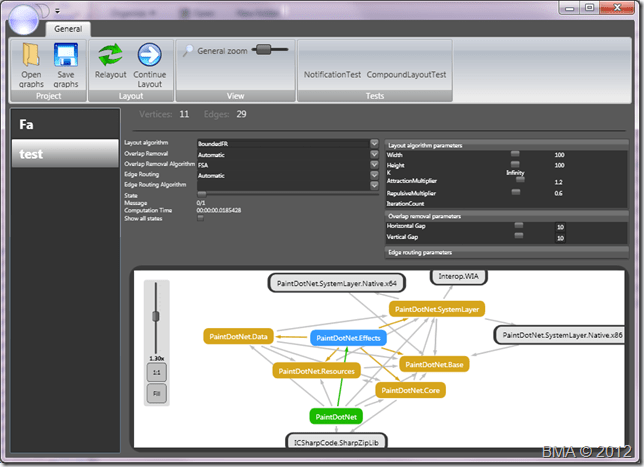Reset graph zoom with 1:1 button
This screenshot has height=467, width=644.
click(x=156, y=373)
